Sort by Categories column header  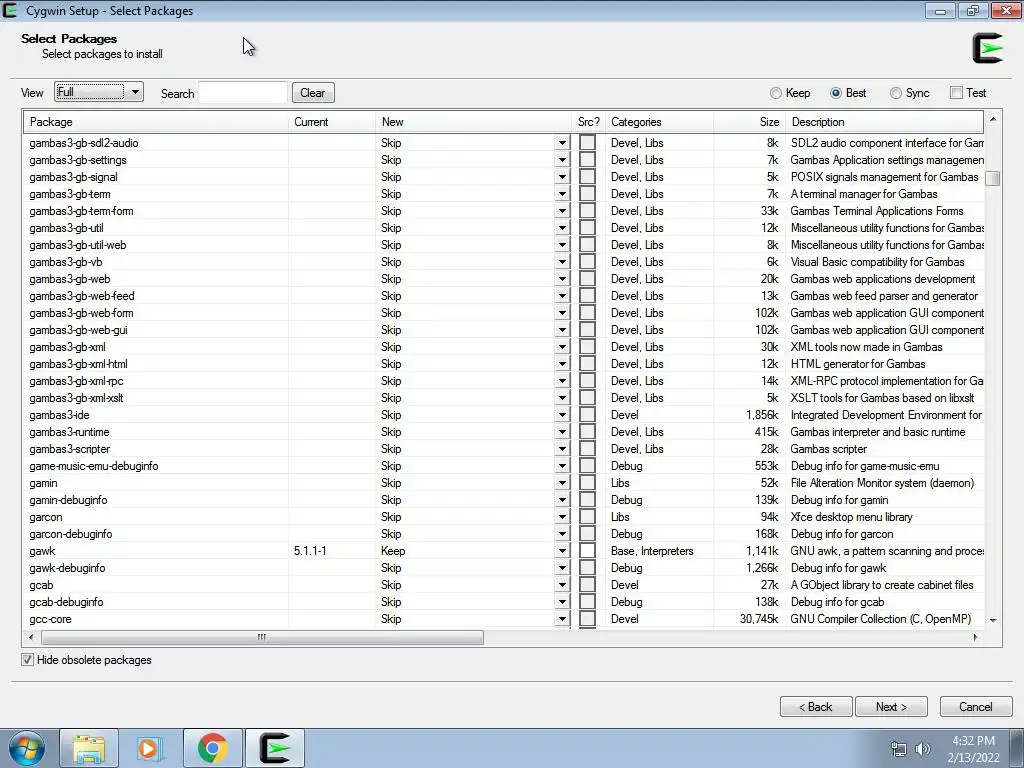click(659, 122)
